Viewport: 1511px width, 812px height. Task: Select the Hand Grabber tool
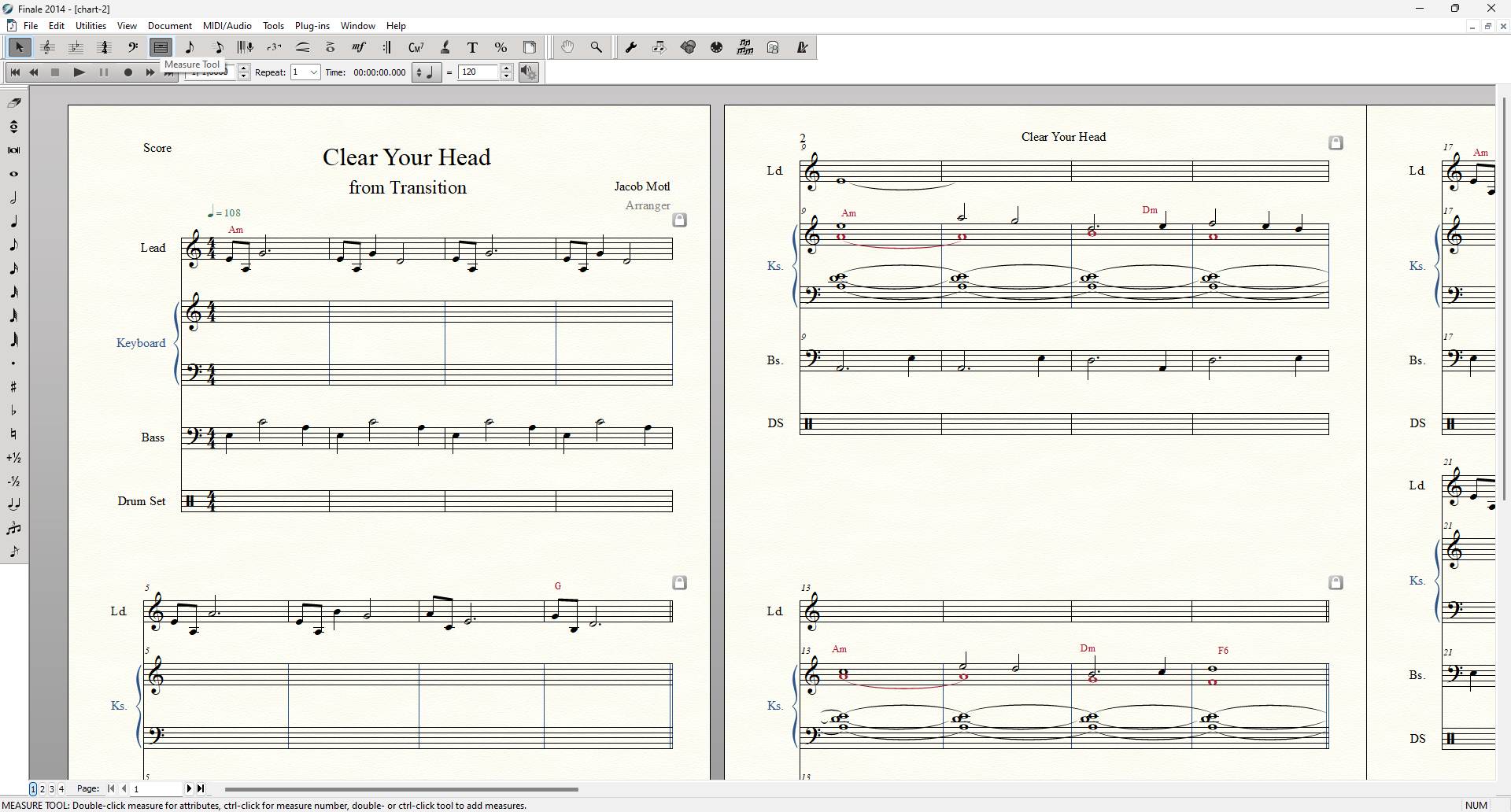pos(567,48)
